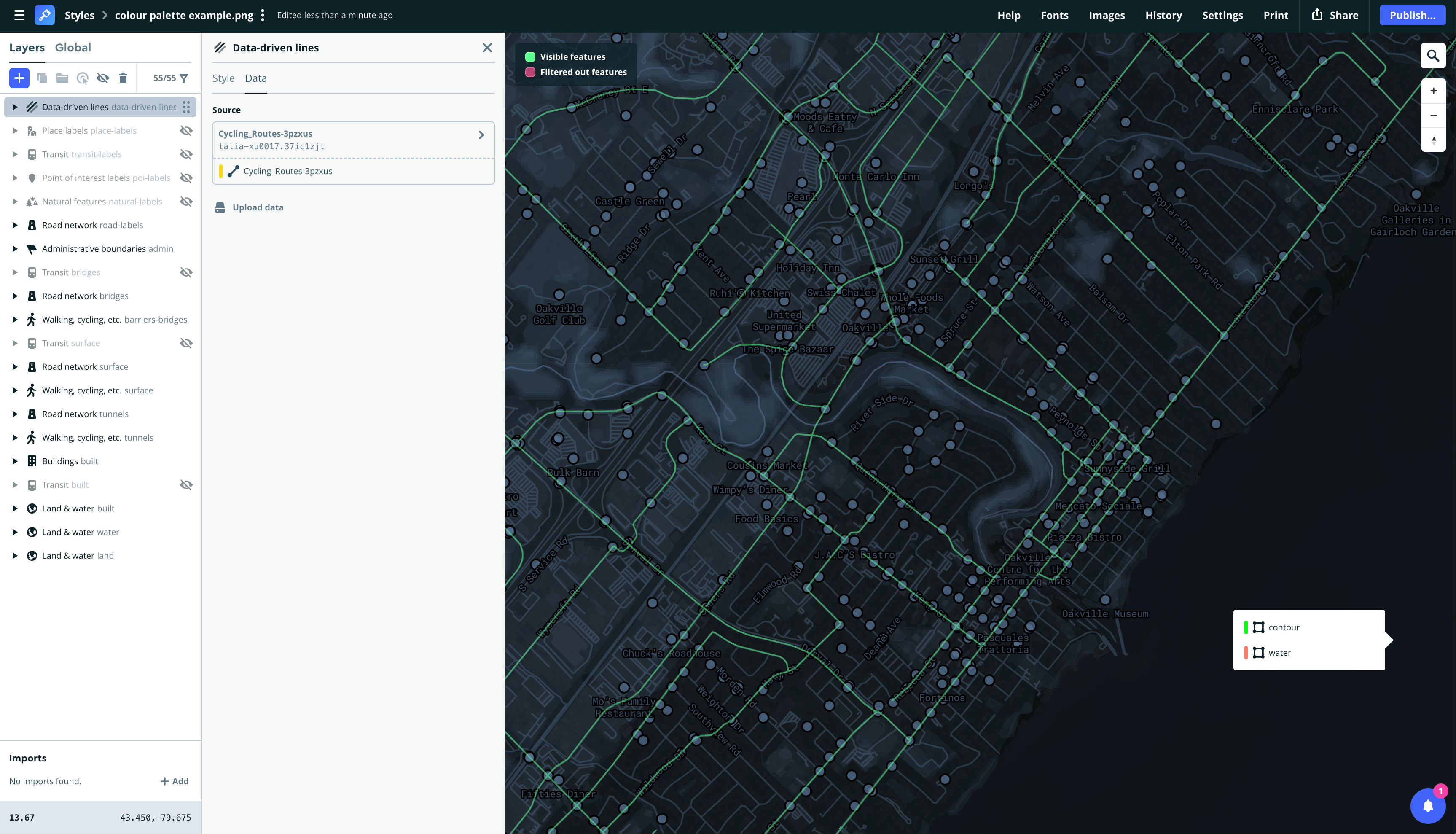
Task: Open map search with the magnifier icon
Action: tap(1434, 55)
